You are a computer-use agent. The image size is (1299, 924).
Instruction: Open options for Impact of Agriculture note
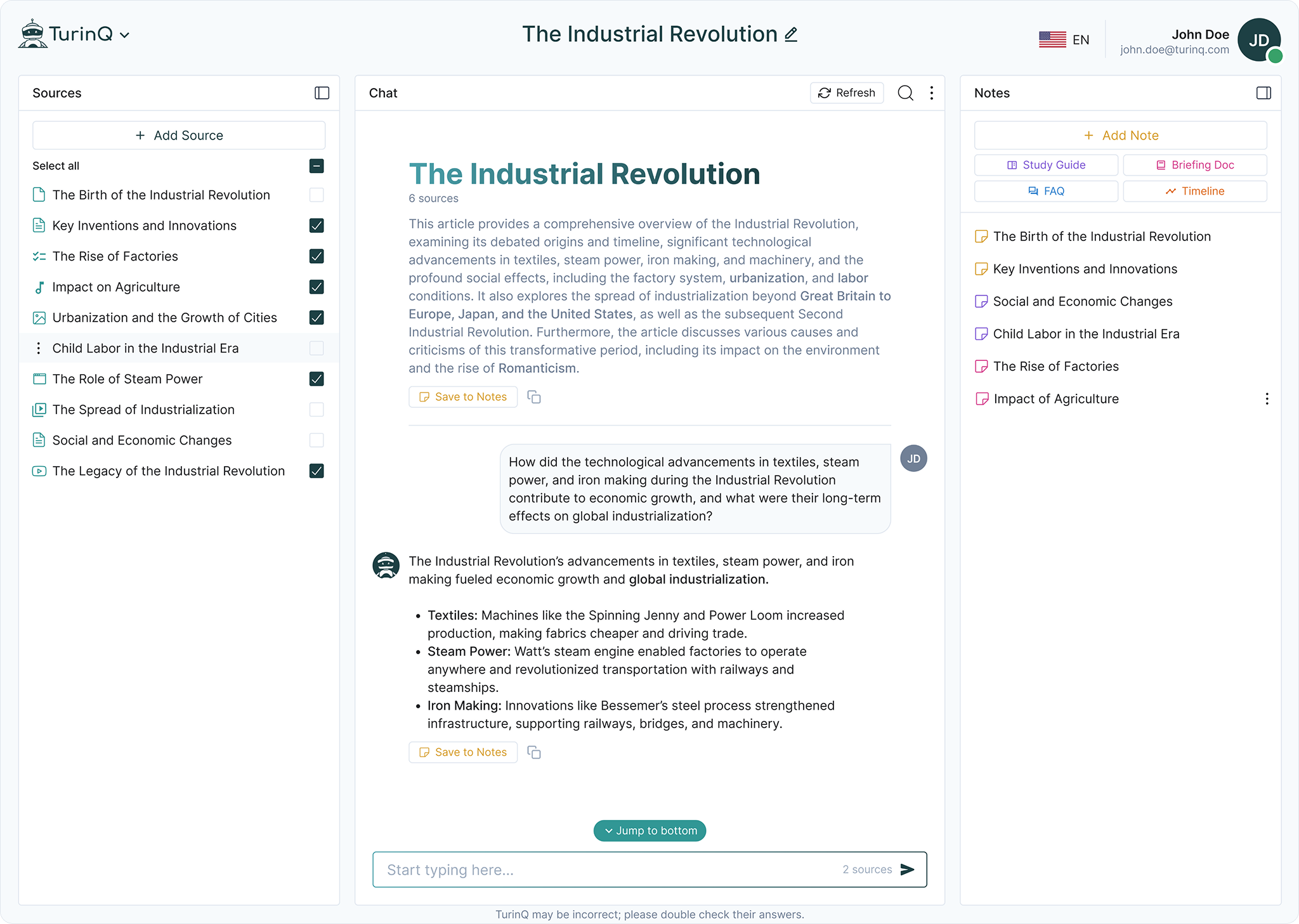click(1267, 399)
